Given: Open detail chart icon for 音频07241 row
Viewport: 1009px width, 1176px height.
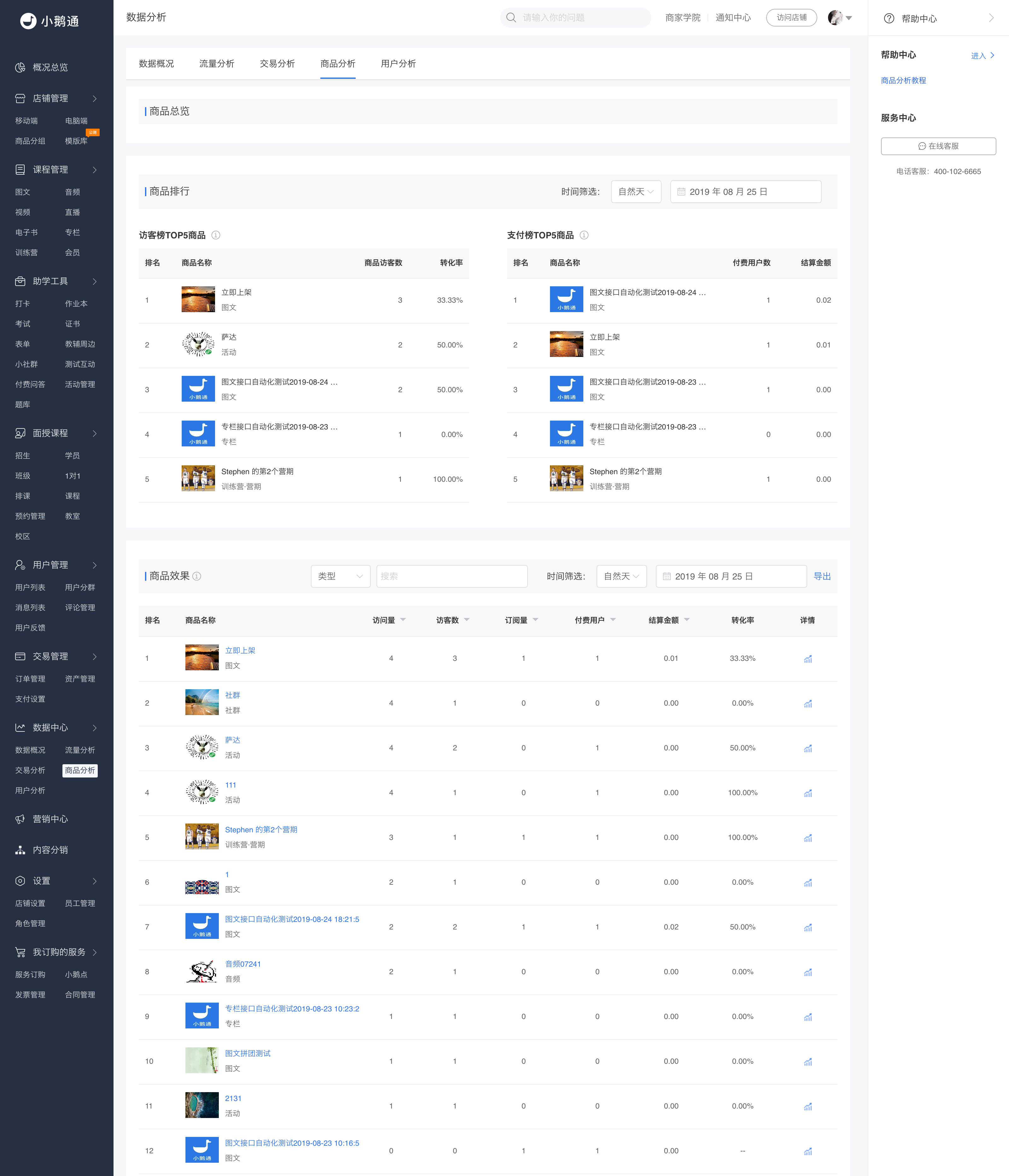Looking at the screenshot, I should pos(808,972).
